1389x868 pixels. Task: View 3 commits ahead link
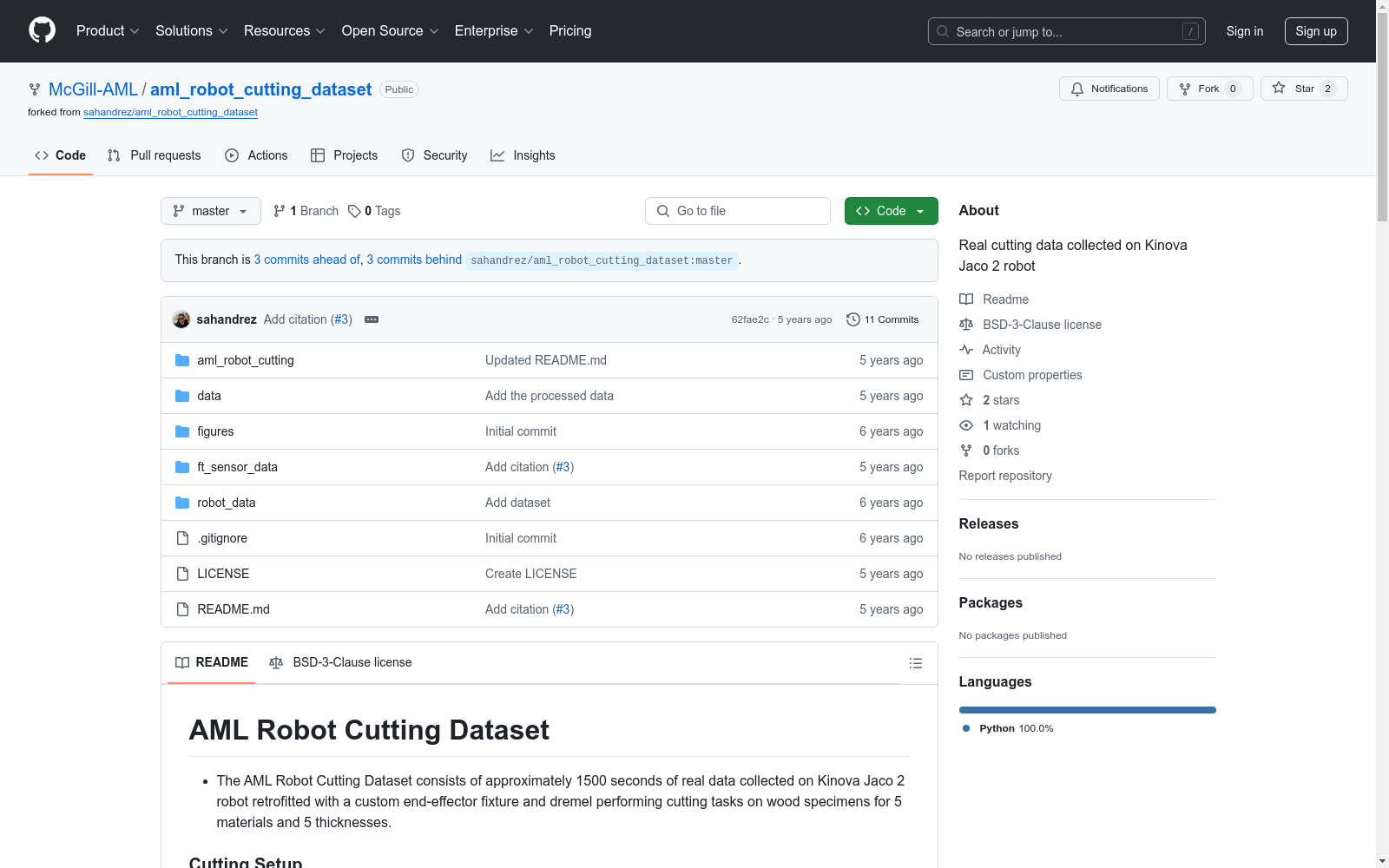pos(307,260)
